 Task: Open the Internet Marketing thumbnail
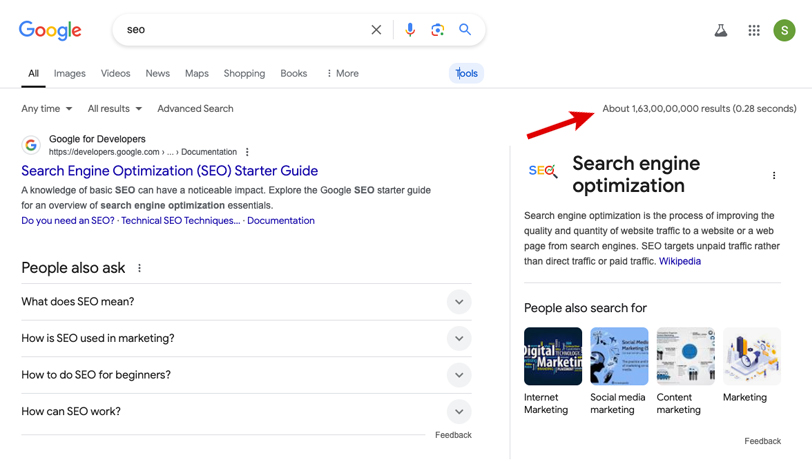pos(553,356)
